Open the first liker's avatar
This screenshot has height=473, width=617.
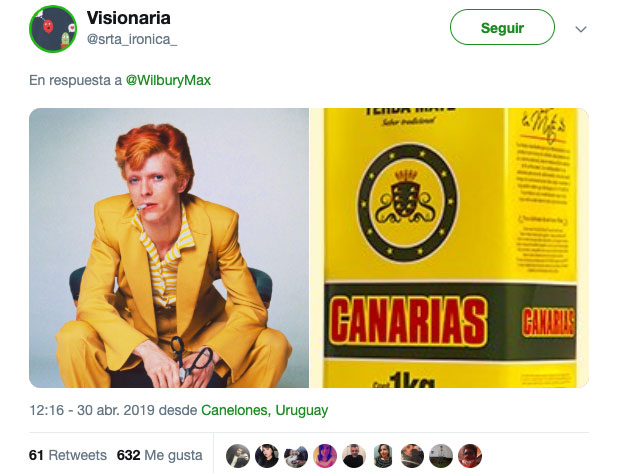238,456
